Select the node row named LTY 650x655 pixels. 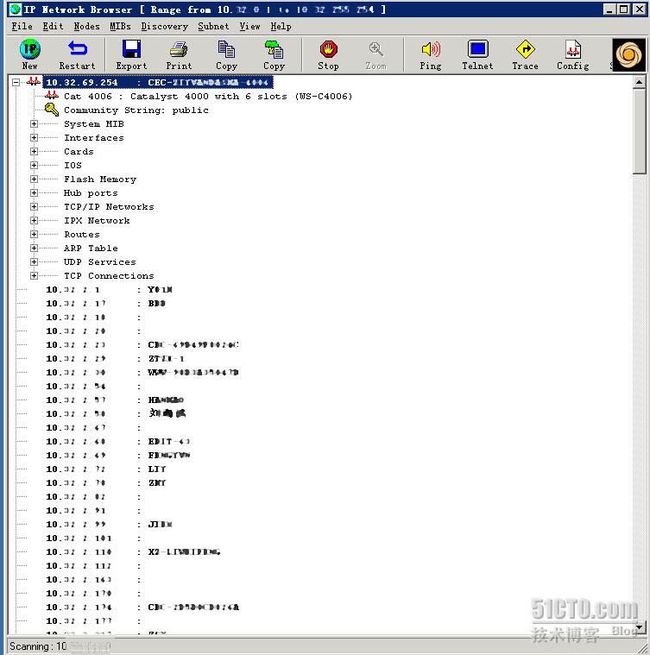pos(106,469)
